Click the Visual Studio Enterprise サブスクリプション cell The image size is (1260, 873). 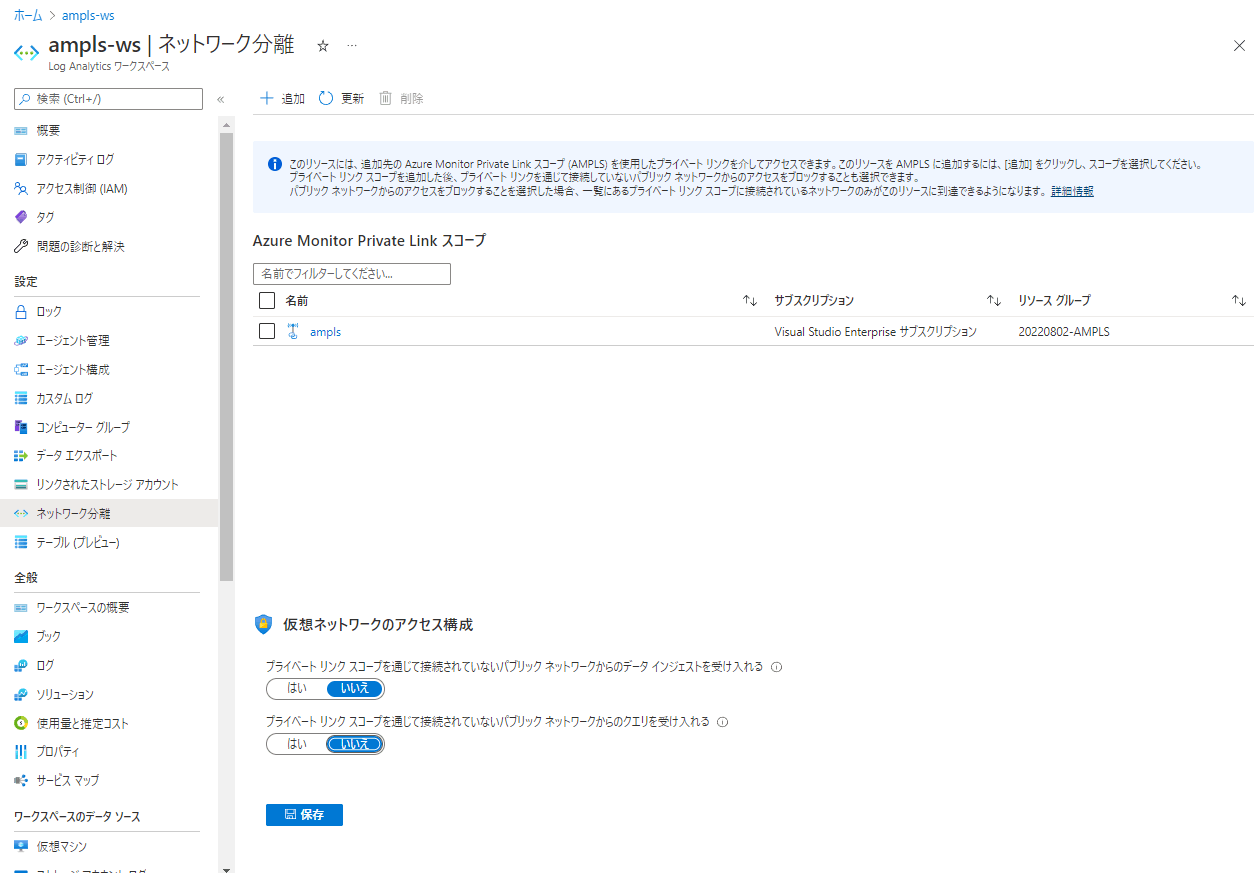[875, 332]
